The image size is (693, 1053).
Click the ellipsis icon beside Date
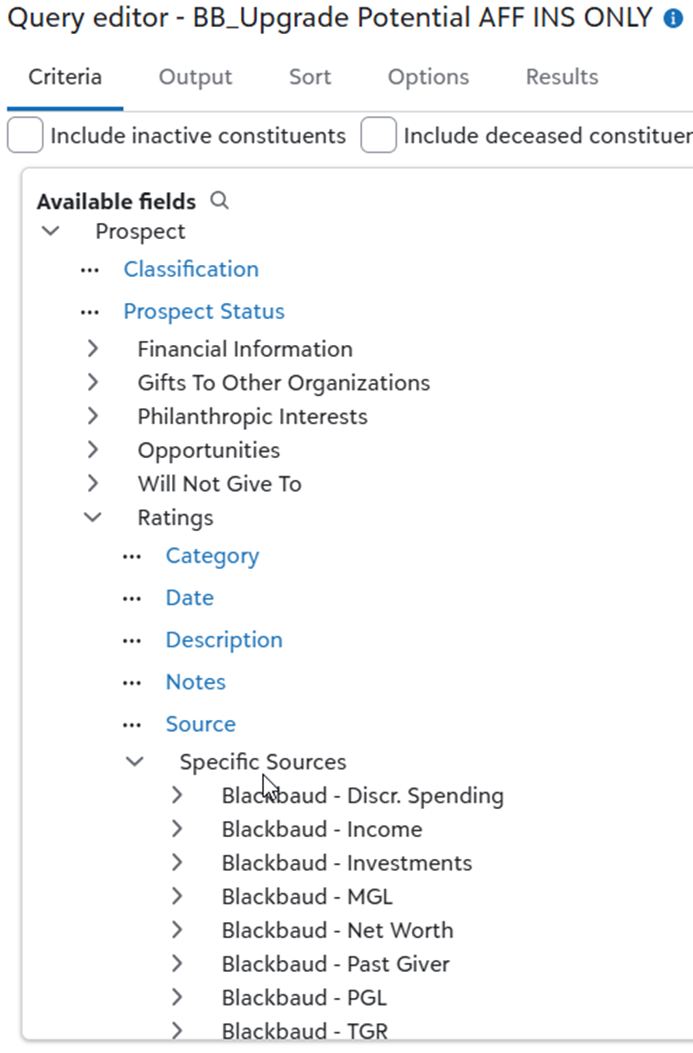coord(132,599)
